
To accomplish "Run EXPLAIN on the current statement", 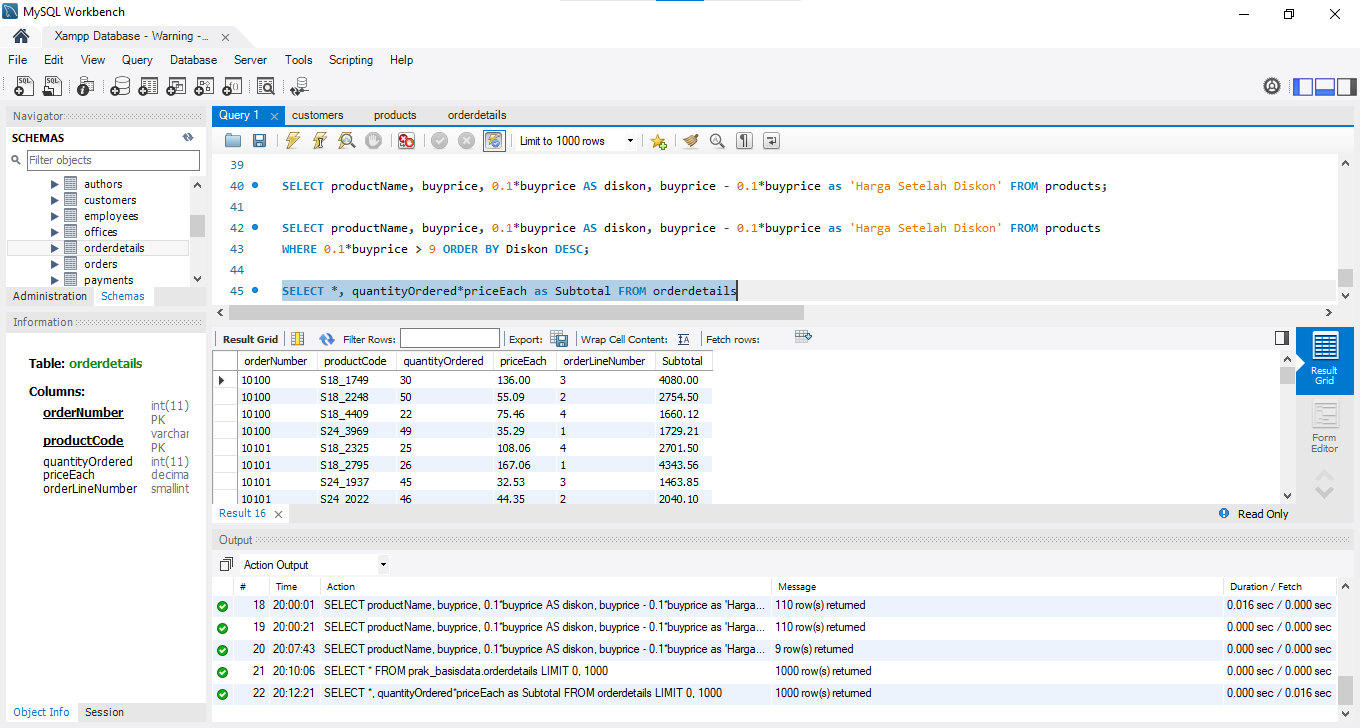I will click(x=346, y=141).
